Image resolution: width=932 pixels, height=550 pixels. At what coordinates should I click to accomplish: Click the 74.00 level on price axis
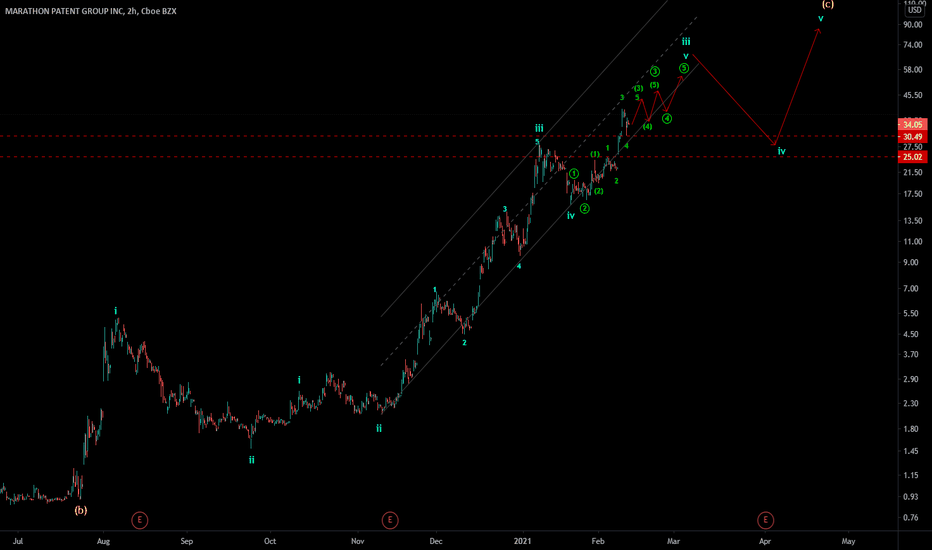coord(912,45)
